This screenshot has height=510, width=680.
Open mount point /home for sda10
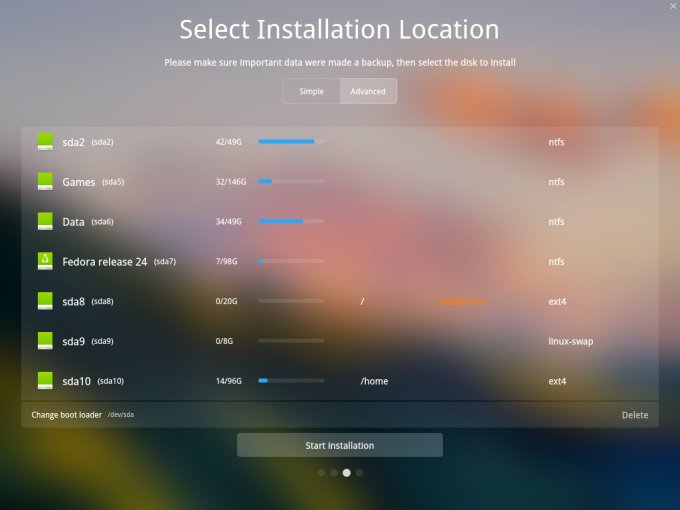(x=374, y=381)
